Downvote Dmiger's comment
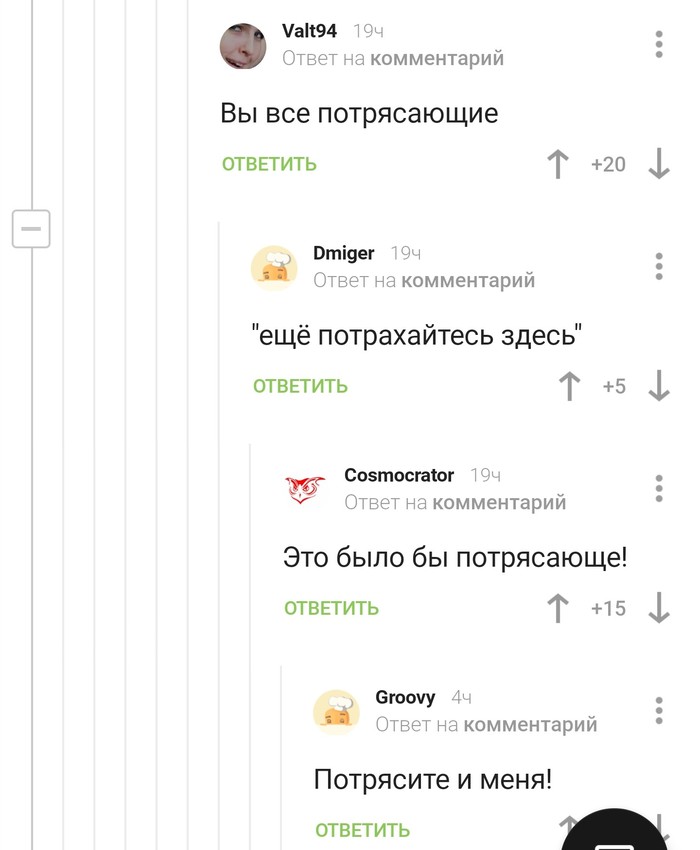 [x=658, y=387]
